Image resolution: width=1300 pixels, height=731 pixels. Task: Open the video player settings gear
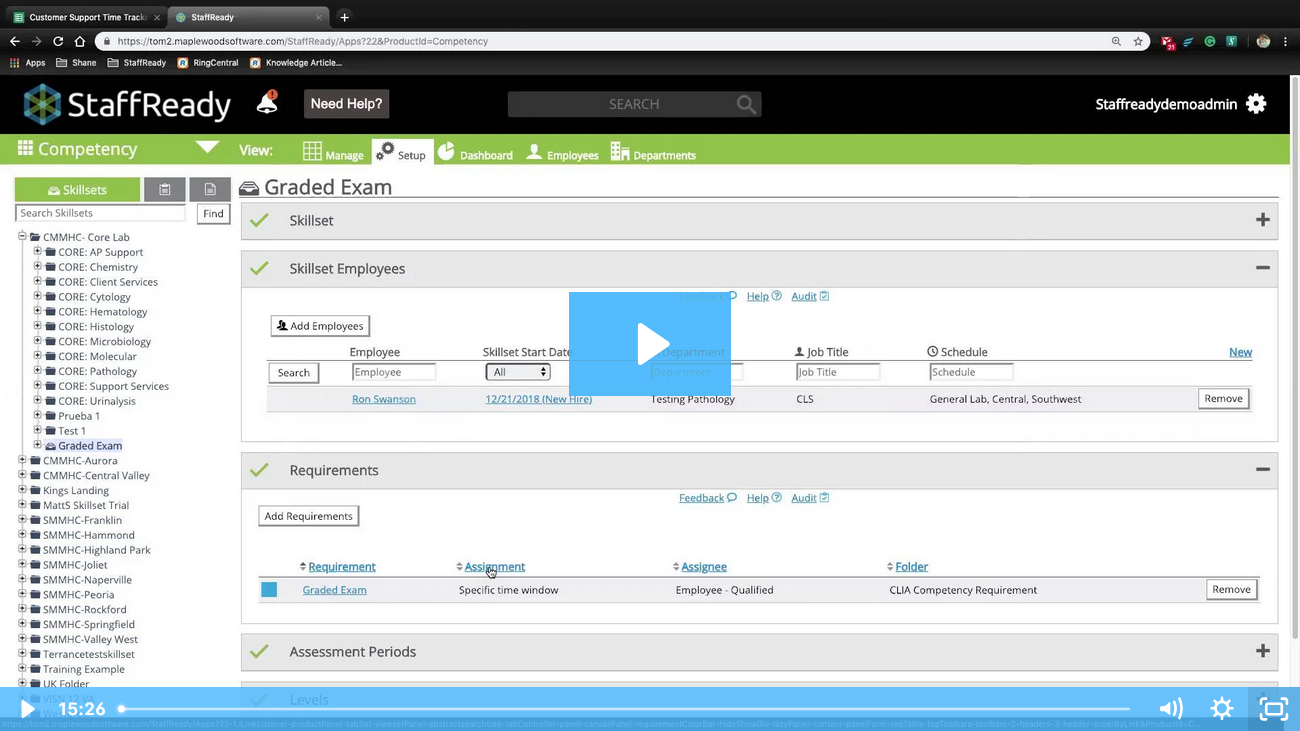pyautogui.click(x=1222, y=709)
